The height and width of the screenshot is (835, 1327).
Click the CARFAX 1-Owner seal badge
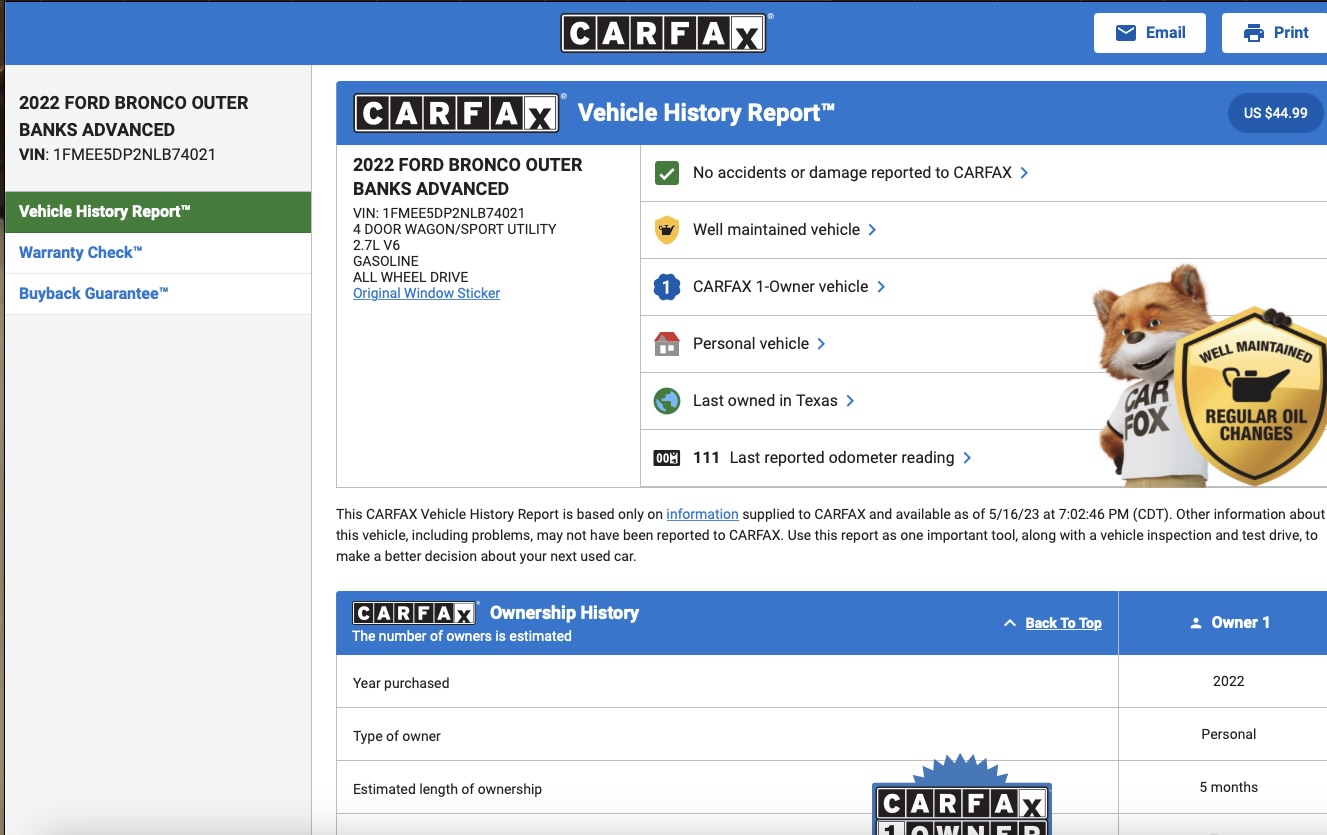tap(962, 795)
